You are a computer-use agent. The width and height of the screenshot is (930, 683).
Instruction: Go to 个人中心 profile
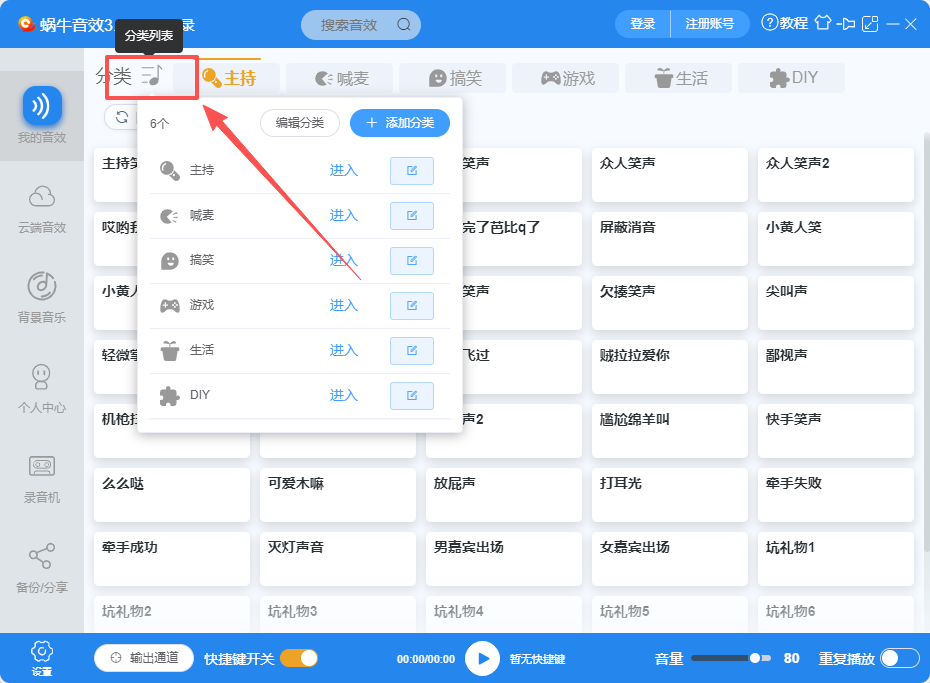[x=42, y=388]
